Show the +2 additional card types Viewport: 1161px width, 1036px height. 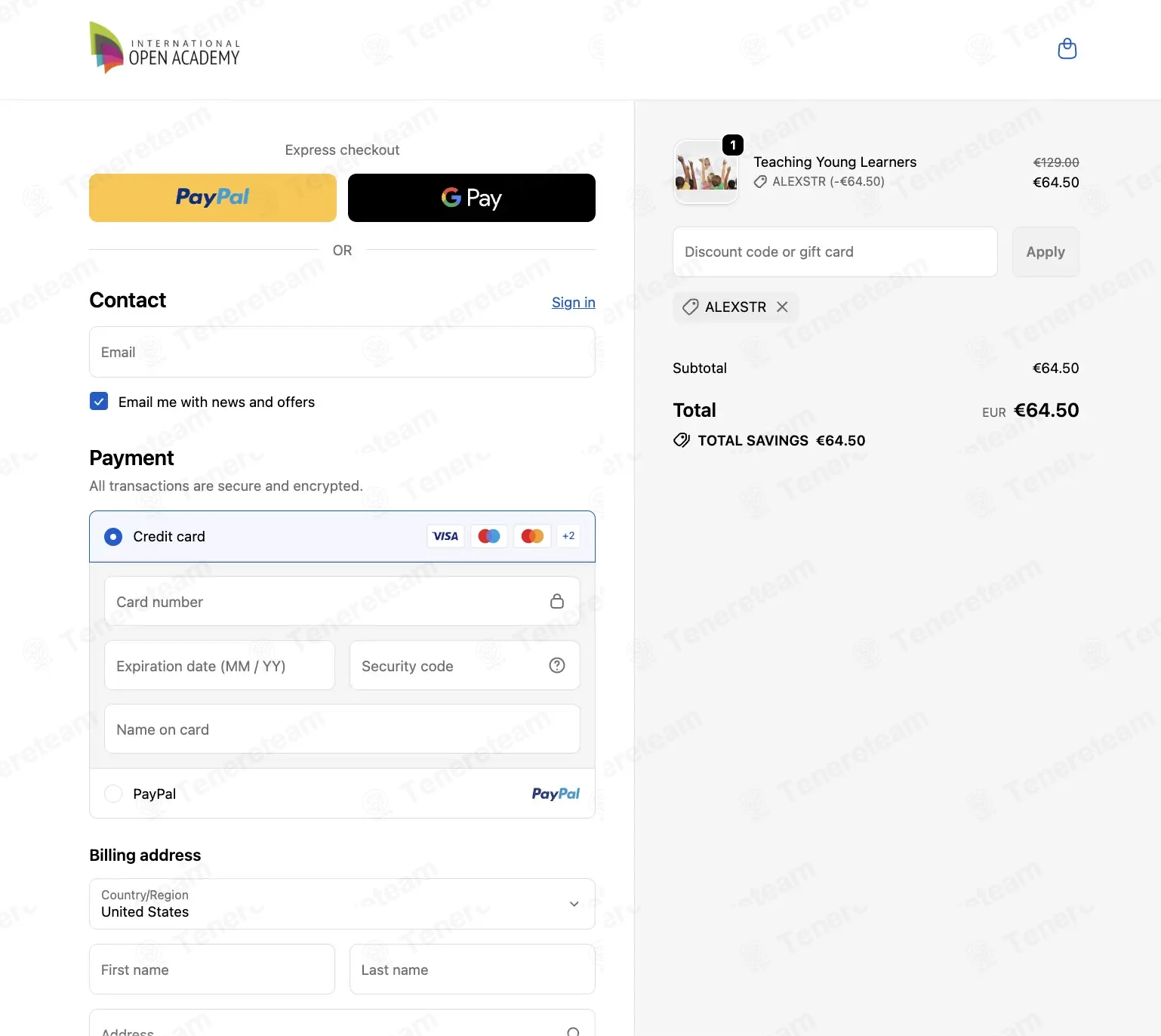coord(568,536)
